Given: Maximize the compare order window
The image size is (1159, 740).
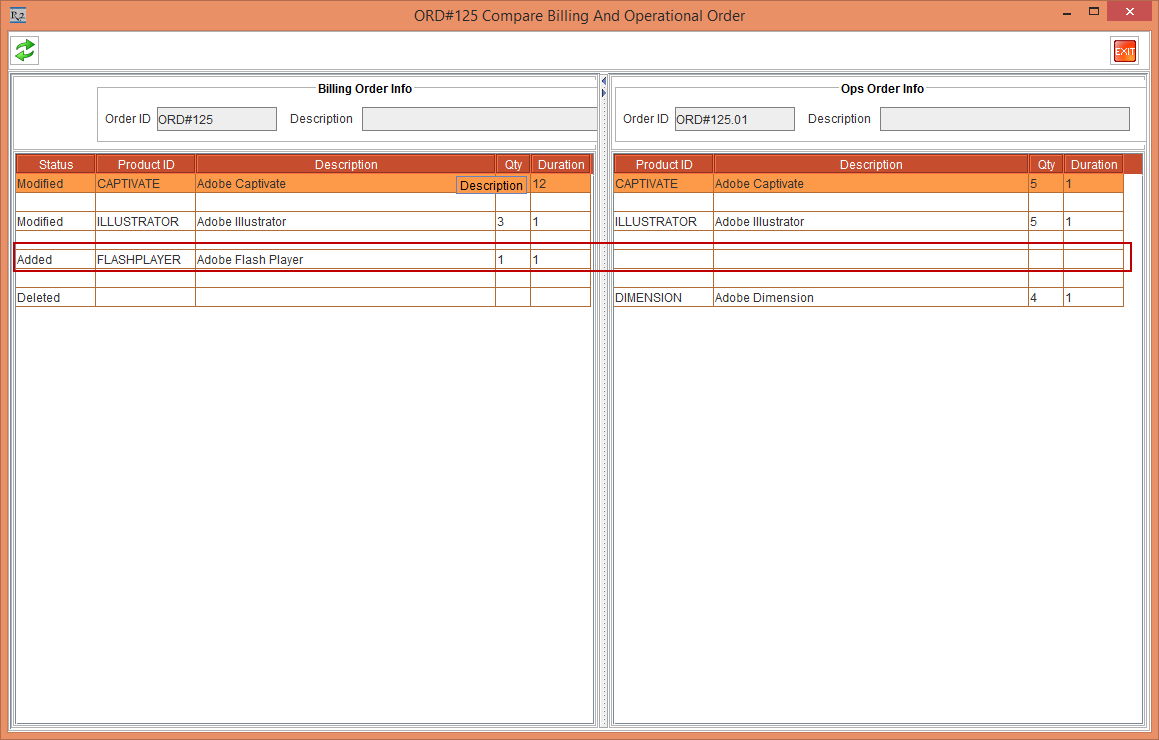Looking at the screenshot, I should point(1094,13).
